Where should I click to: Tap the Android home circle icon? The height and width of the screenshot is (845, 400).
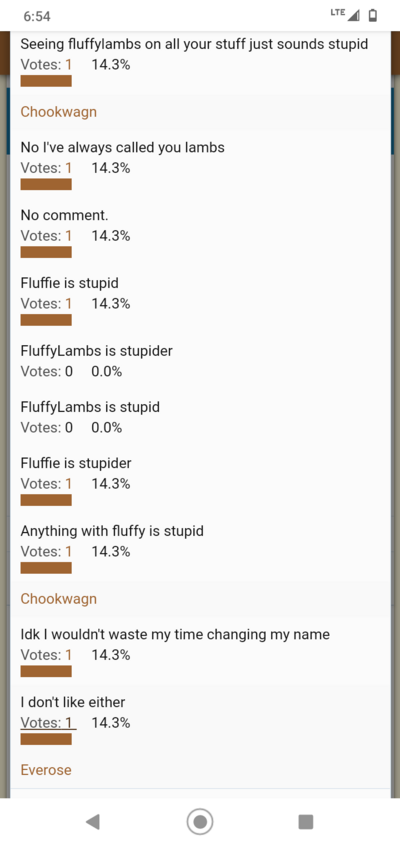[x=200, y=822]
